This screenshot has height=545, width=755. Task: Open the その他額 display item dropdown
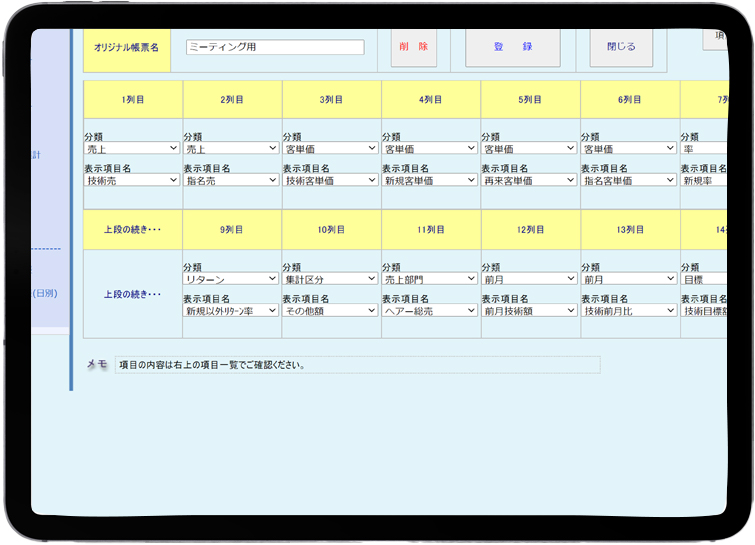[x=331, y=311]
